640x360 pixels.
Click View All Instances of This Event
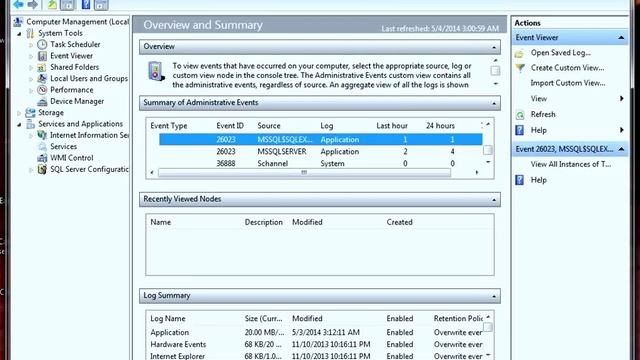click(571, 164)
